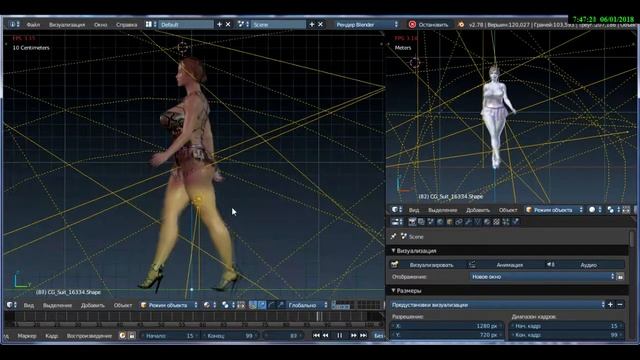Open the Маркер menu in the timeline
Image resolution: width=640 pixels, height=360 pixels.
tap(27, 336)
